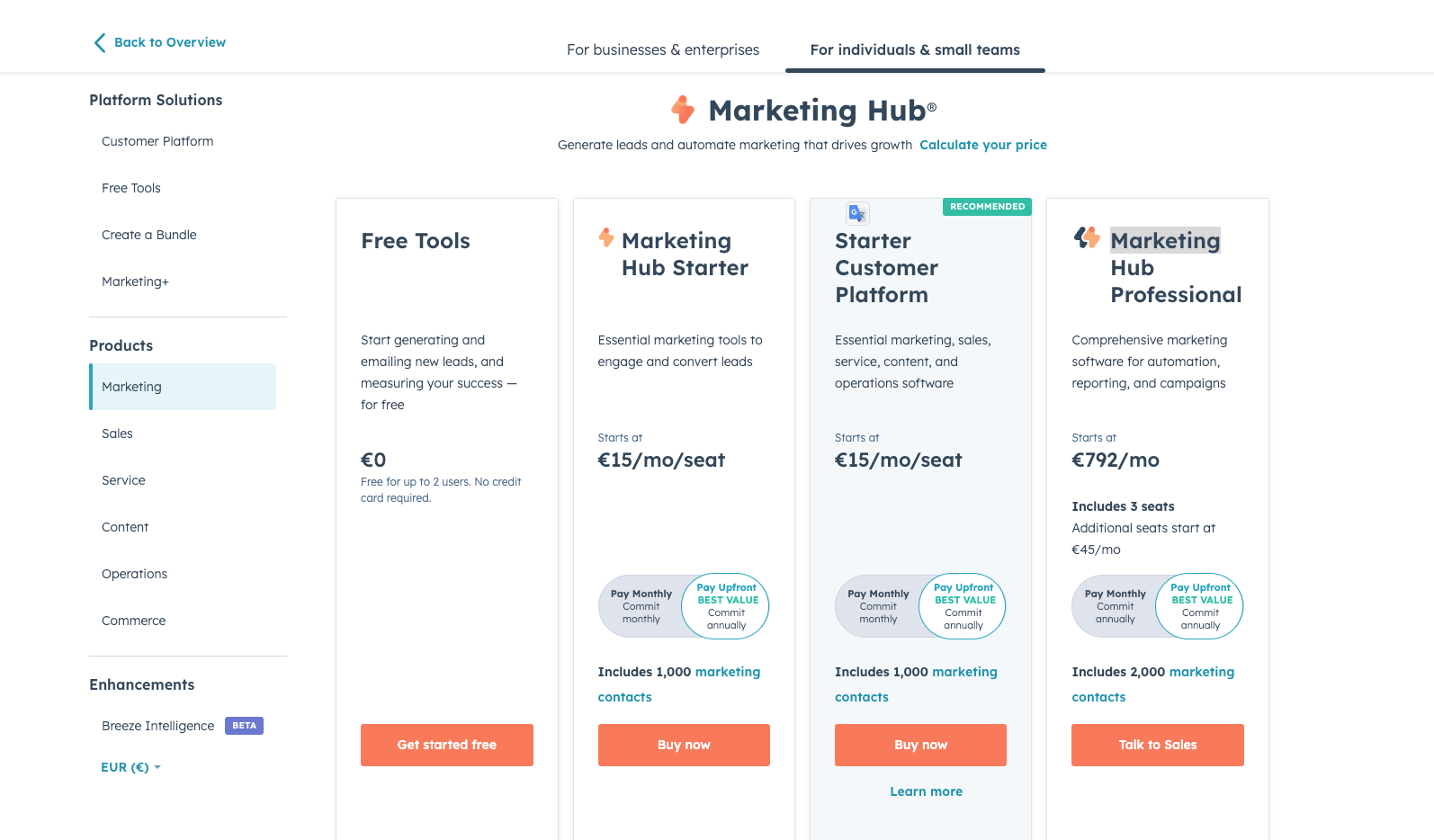Viewport: 1434px width, 840px height.
Task: Click the Learn more link
Action: pyautogui.click(x=926, y=791)
